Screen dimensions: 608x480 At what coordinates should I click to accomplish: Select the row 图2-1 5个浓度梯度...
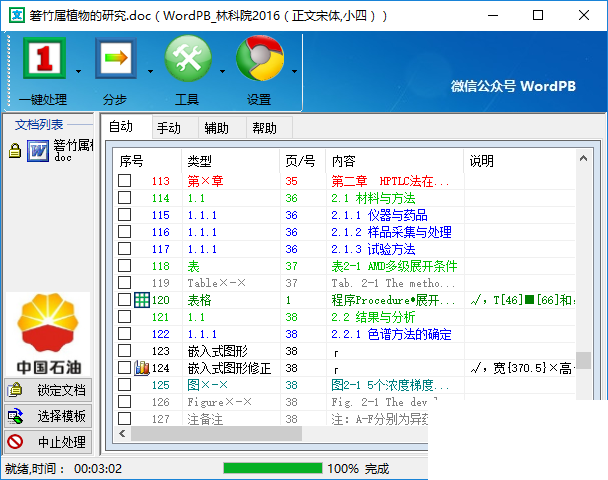(x=345, y=385)
